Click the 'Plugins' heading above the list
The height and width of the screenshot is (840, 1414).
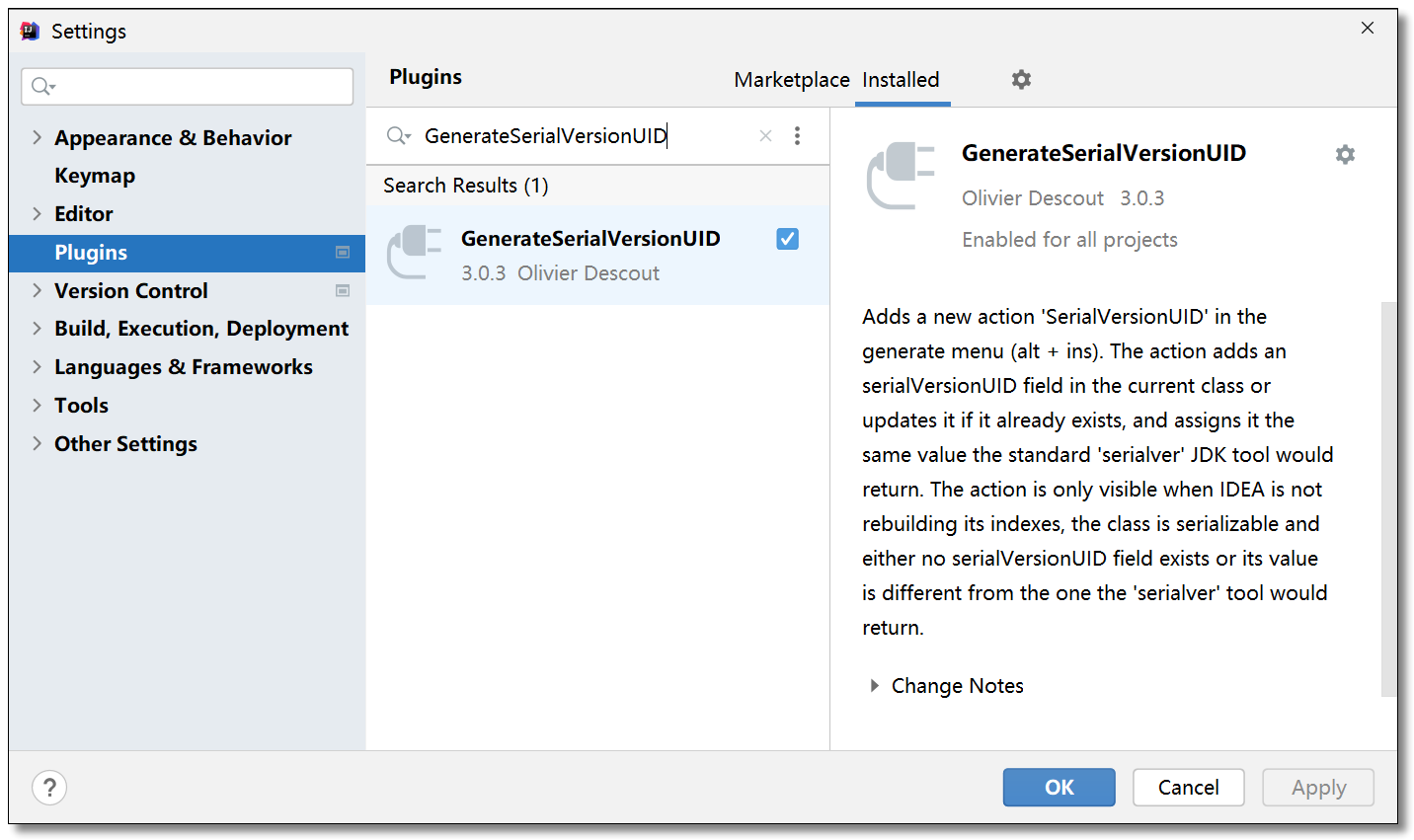click(426, 77)
